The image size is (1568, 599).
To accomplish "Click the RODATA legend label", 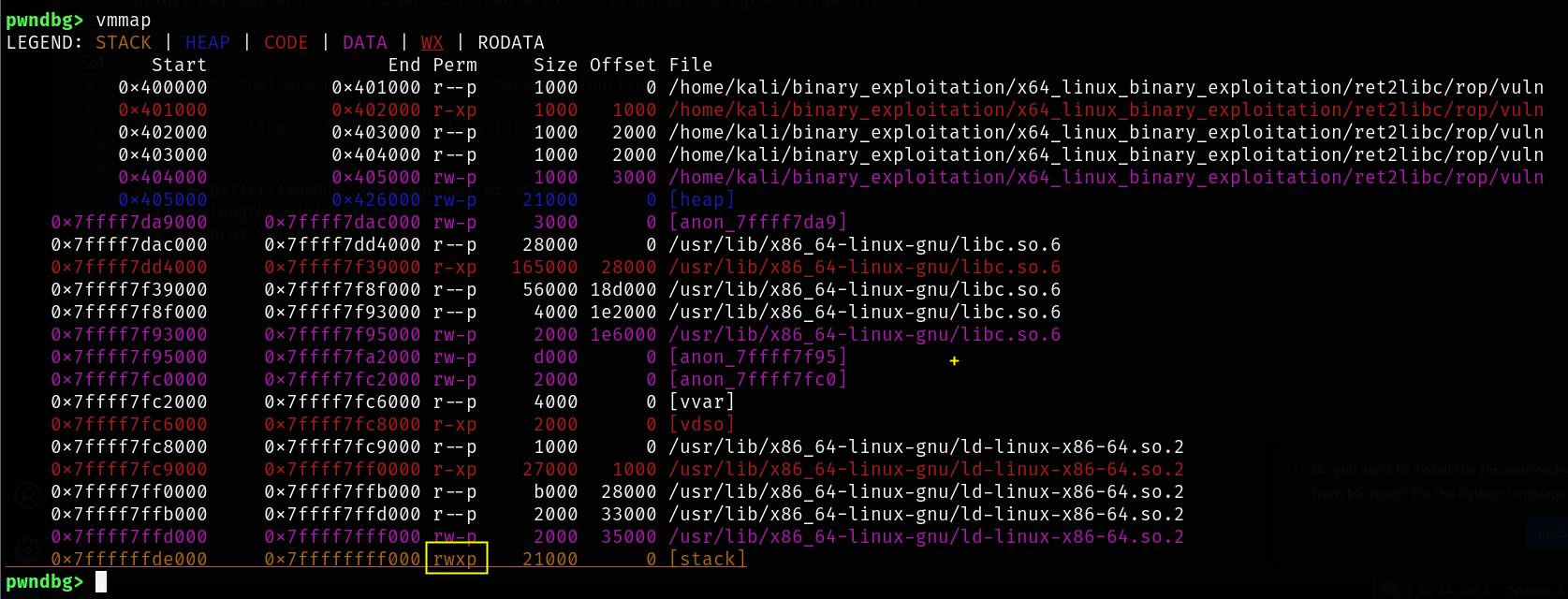I will (x=510, y=42).
